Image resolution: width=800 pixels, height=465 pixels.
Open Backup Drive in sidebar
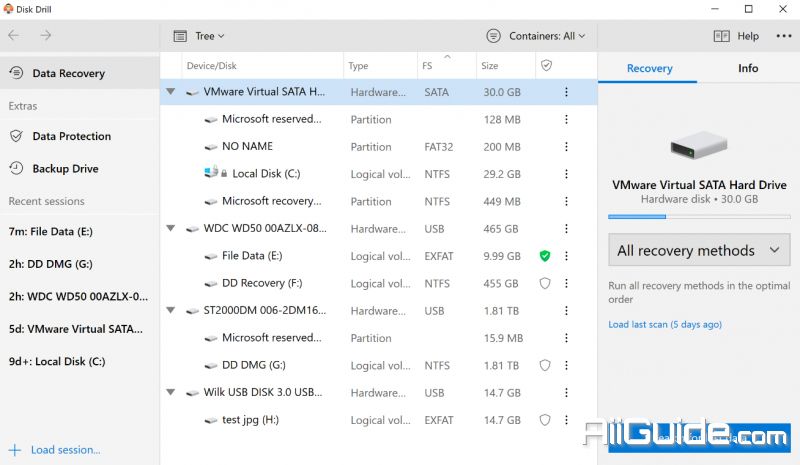[80, 168]
